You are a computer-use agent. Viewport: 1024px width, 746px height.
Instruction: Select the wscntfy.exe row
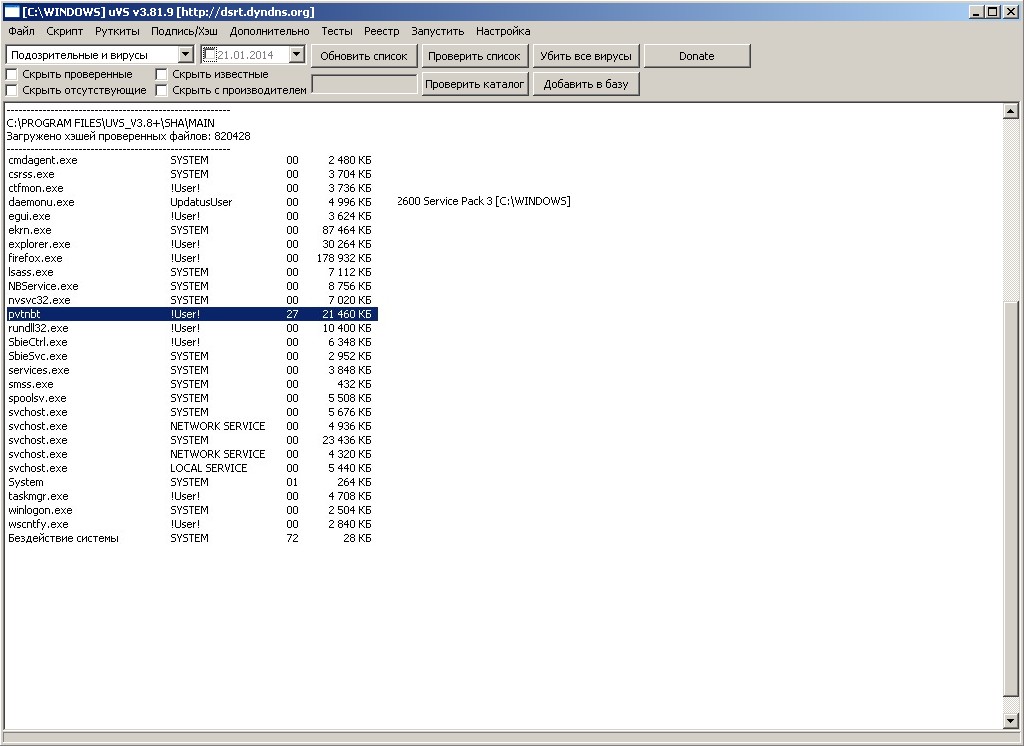pos(191,524)
